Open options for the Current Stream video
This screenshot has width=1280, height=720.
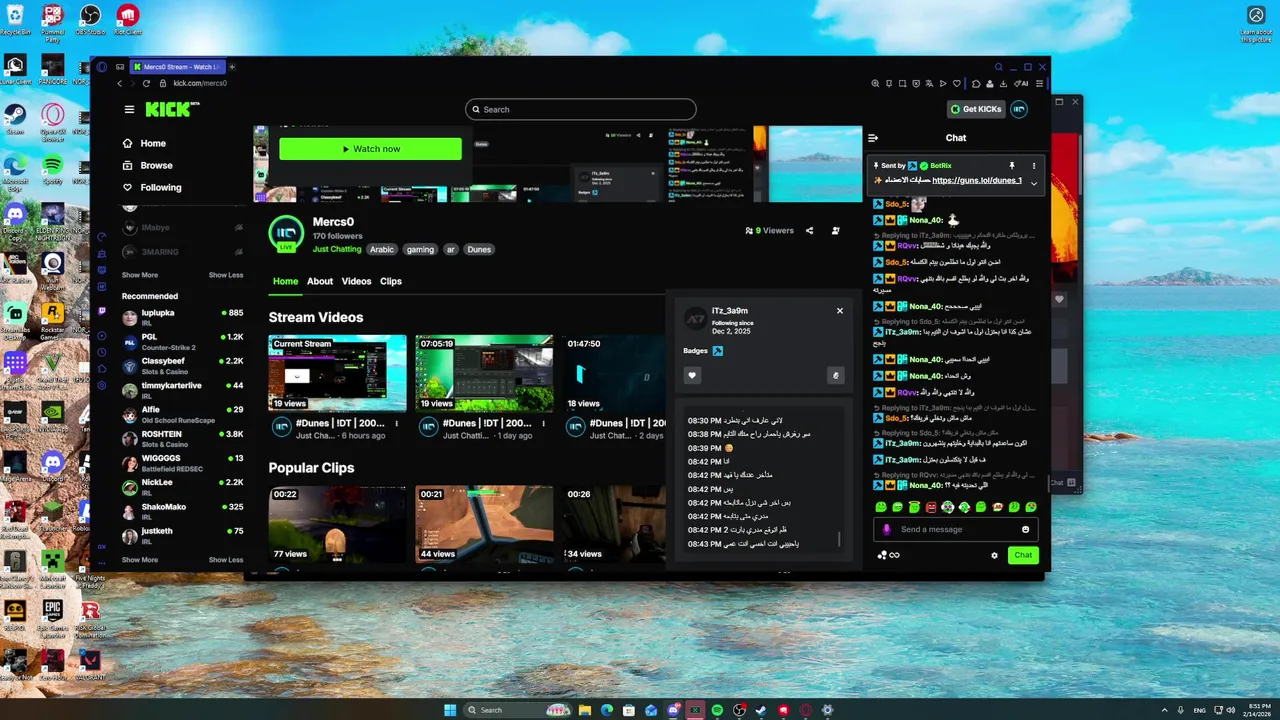(396, 424)
